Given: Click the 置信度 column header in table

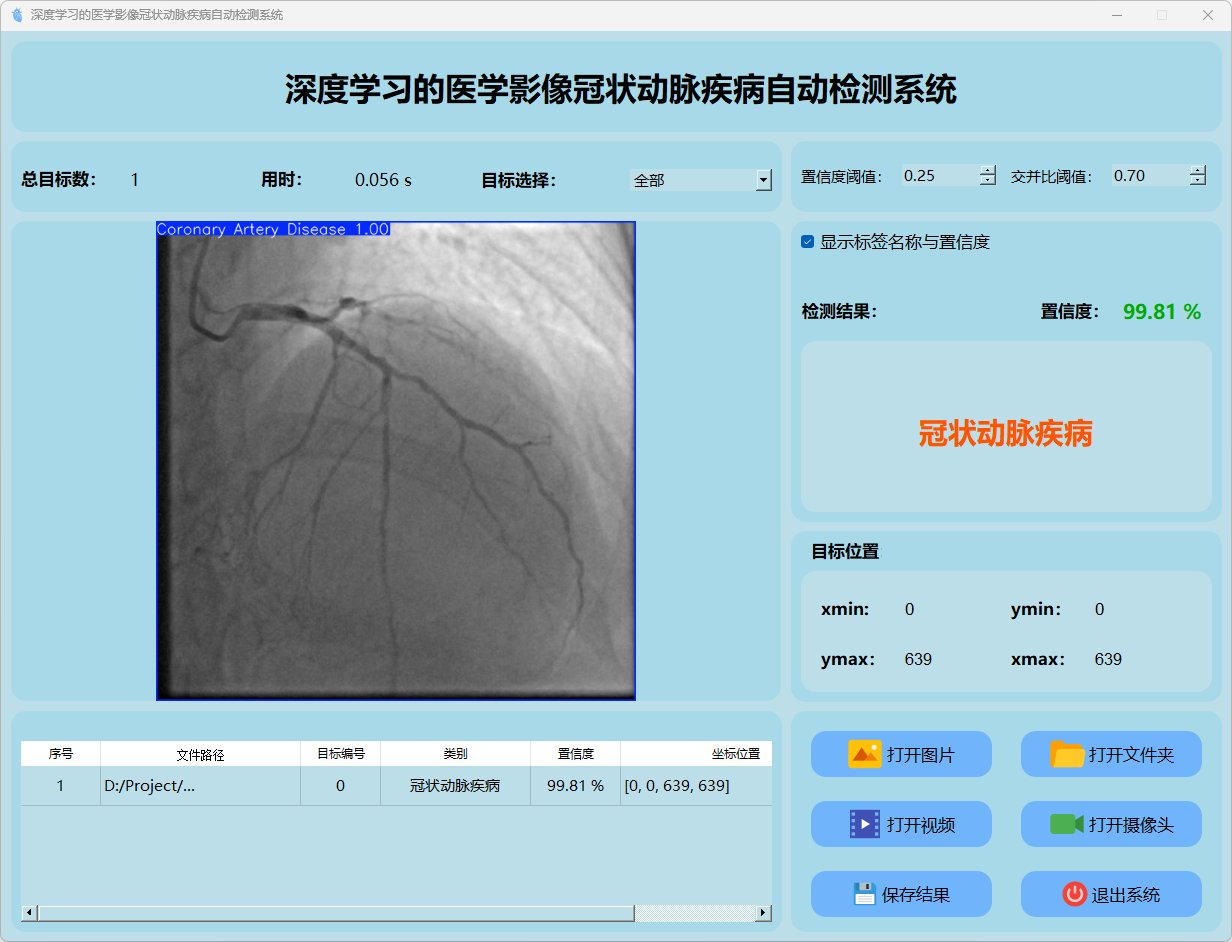Looking at the screenshot, I should click(575, 754).
